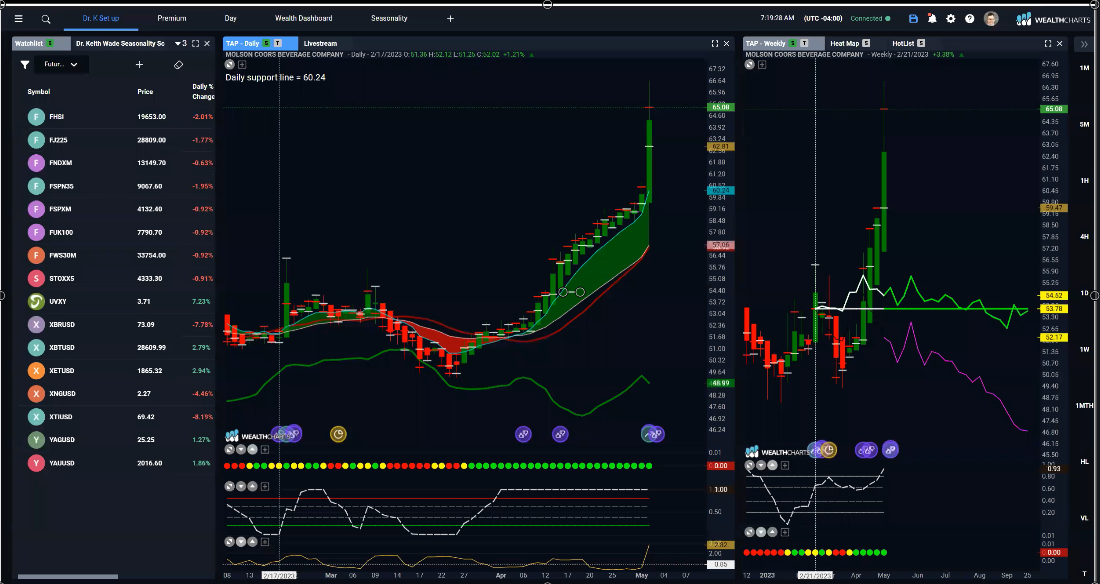Toggle T badge on TAP - Weekly tab
Image resolution: width=1100 pixels, height=584 pixels.
804,44
